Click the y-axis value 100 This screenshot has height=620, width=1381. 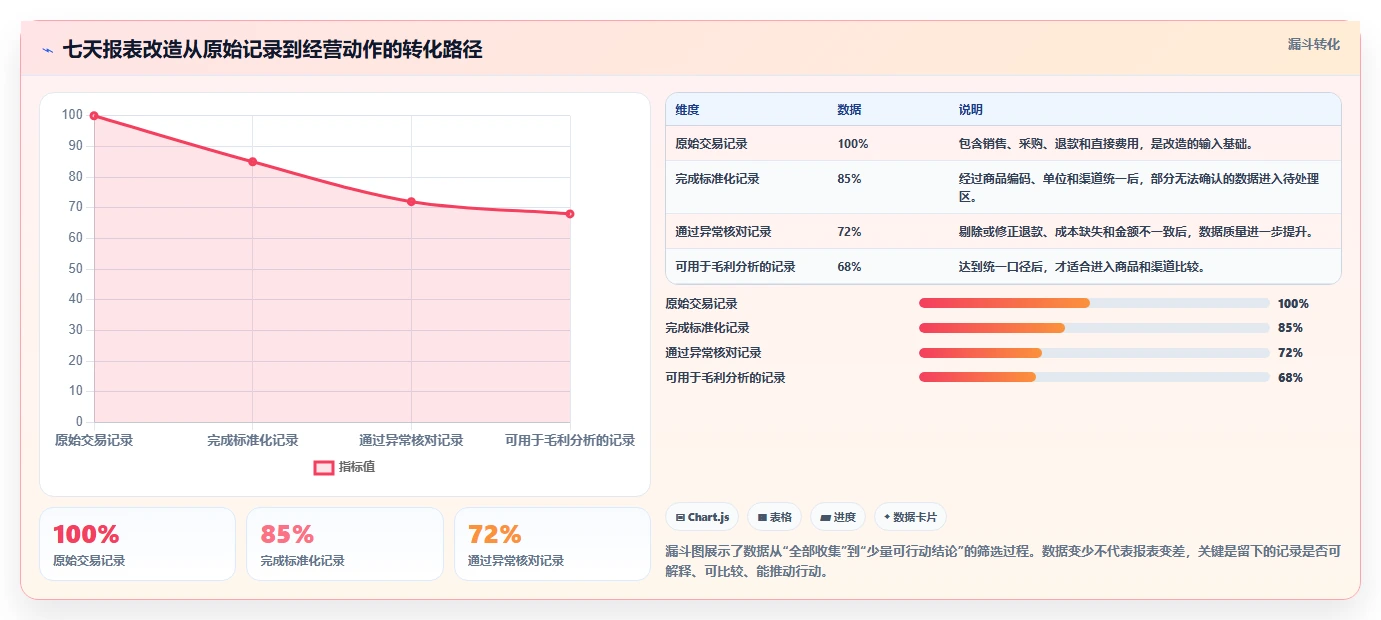pos(72,115)
